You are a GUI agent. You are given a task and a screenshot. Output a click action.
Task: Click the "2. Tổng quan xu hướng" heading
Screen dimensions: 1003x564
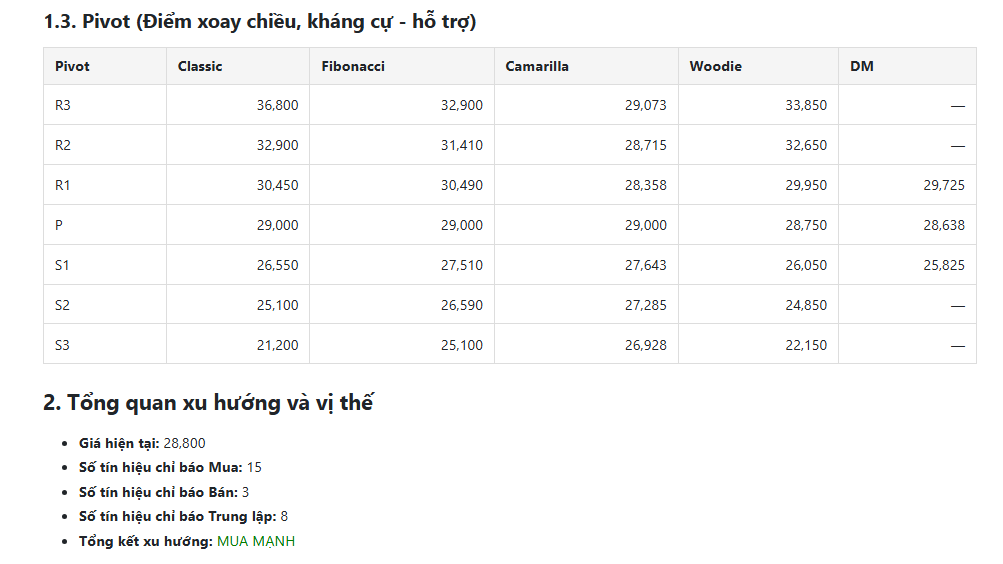click(x=208, y=403)
